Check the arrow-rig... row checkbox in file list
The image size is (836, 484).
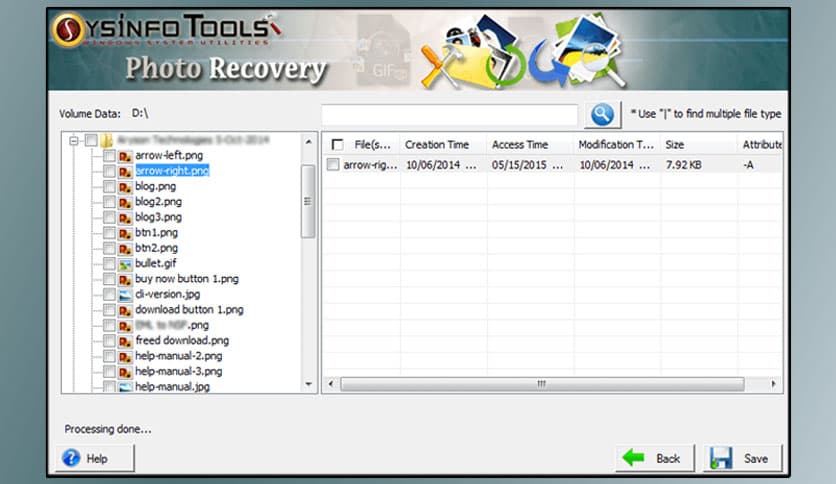tap(333, 165)
